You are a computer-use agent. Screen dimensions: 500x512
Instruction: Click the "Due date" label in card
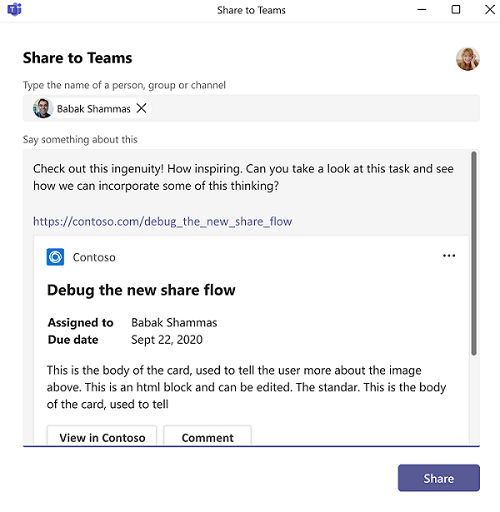(x=73, y=340)
